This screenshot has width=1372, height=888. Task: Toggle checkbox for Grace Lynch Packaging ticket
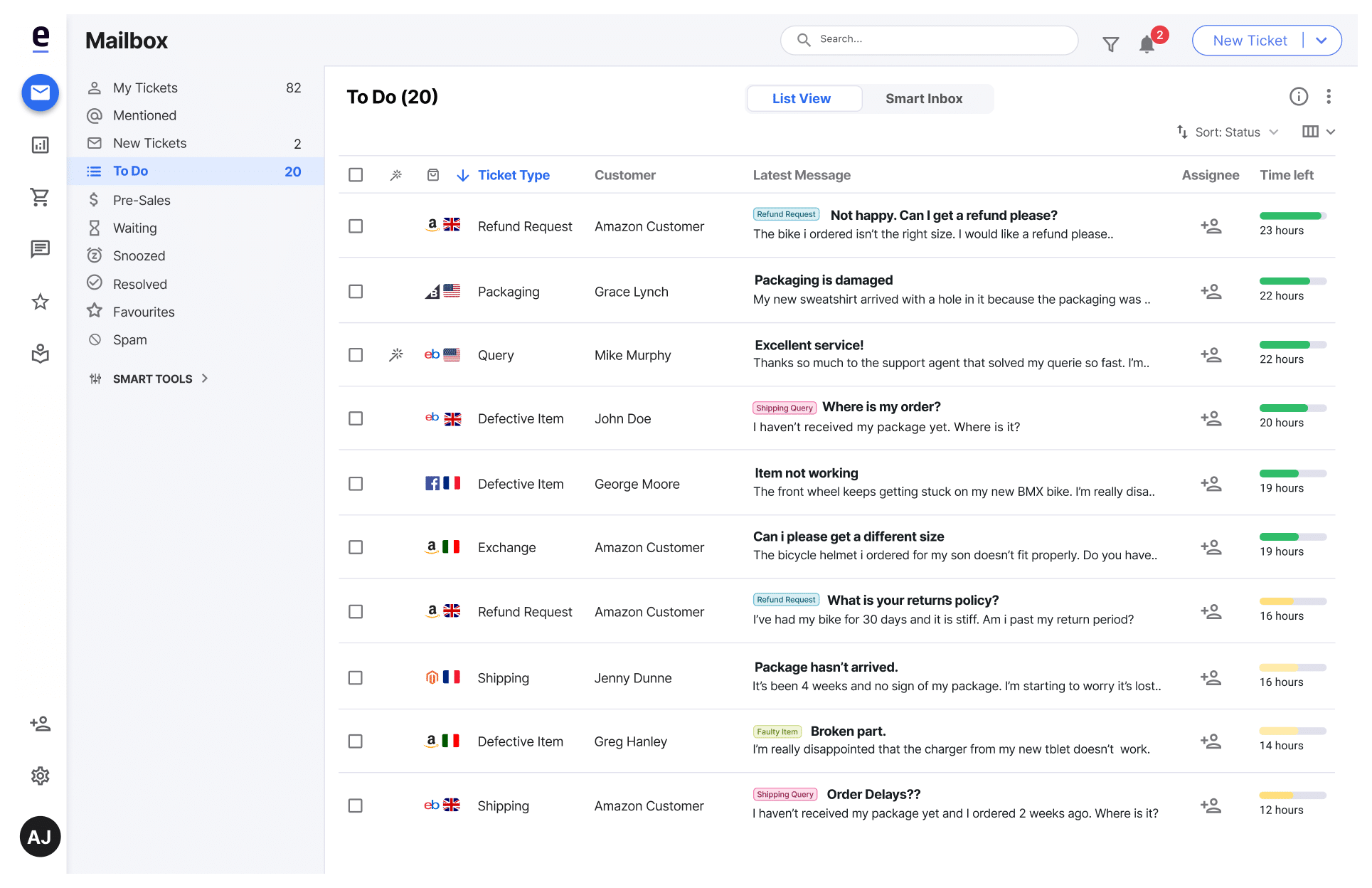point(357,291)
